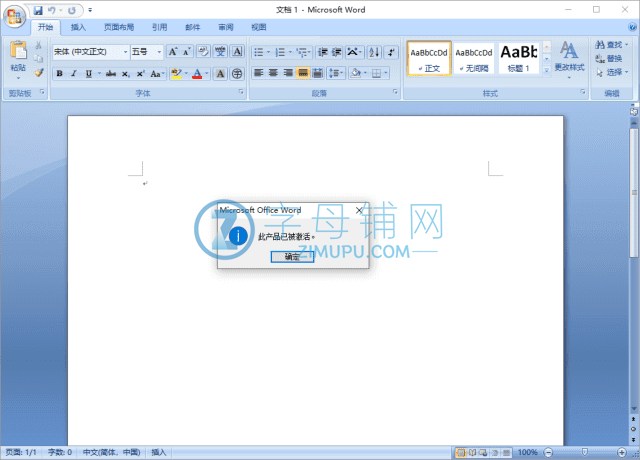
Task: Paste clipboard contents using the 粘贴 button
Action: point(18,60)
